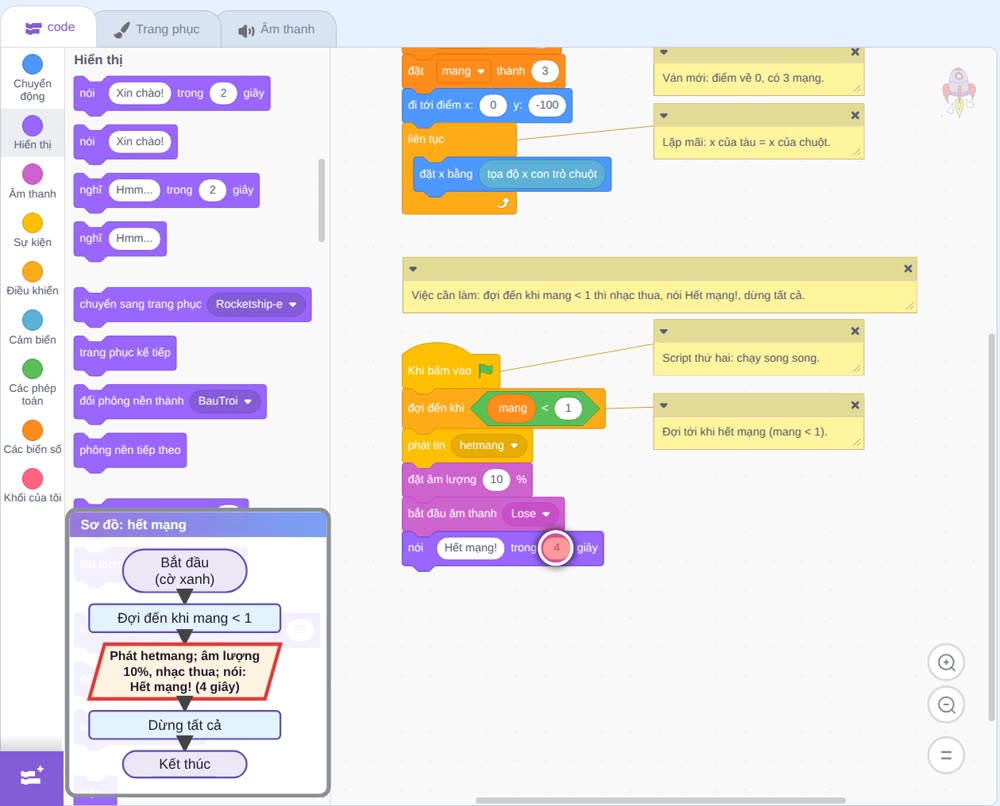Switch to the Trang phục tab
Screen dimensions: 1000x806
click(157, 29)
